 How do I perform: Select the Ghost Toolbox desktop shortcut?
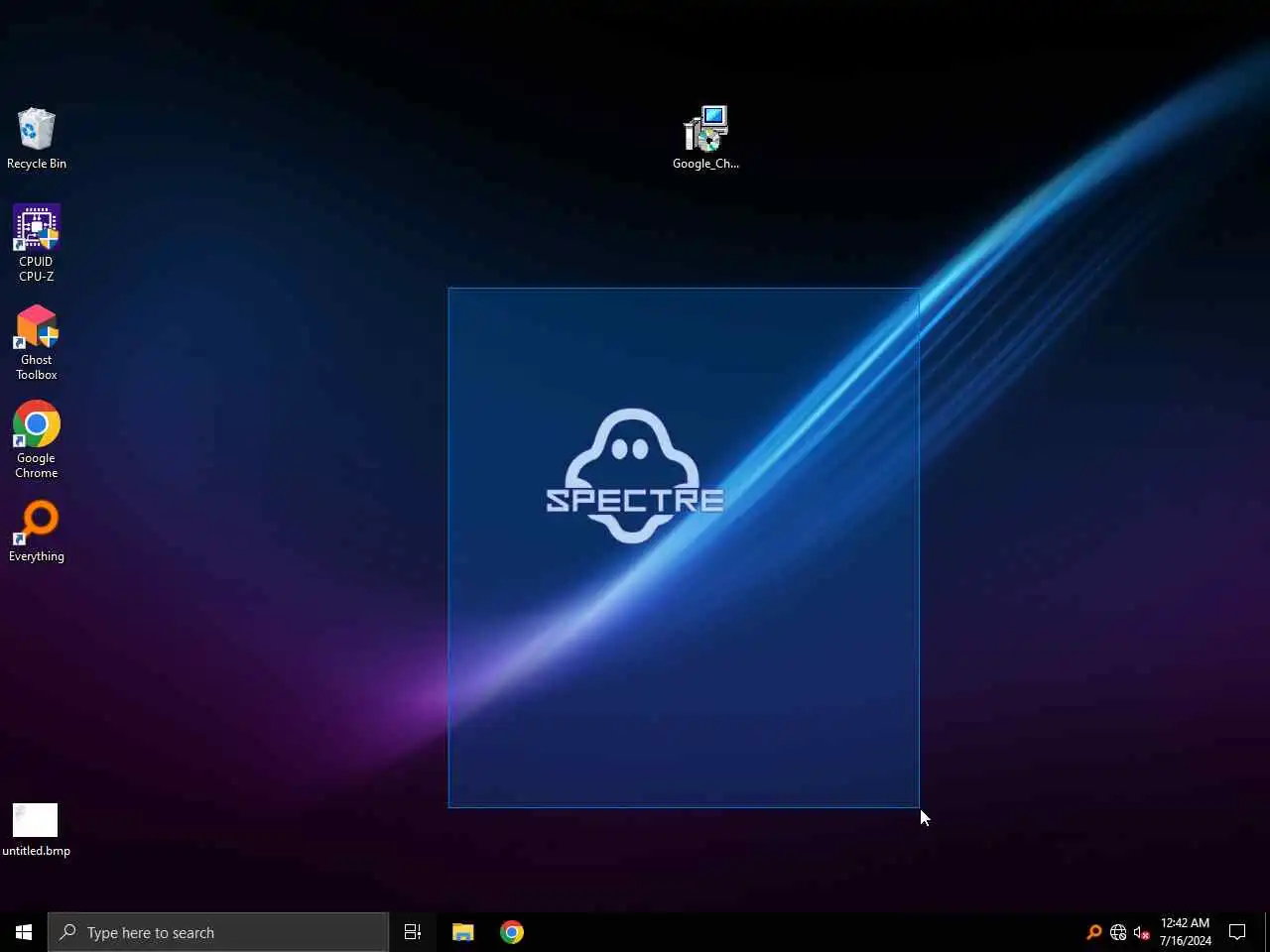point(36,342)
